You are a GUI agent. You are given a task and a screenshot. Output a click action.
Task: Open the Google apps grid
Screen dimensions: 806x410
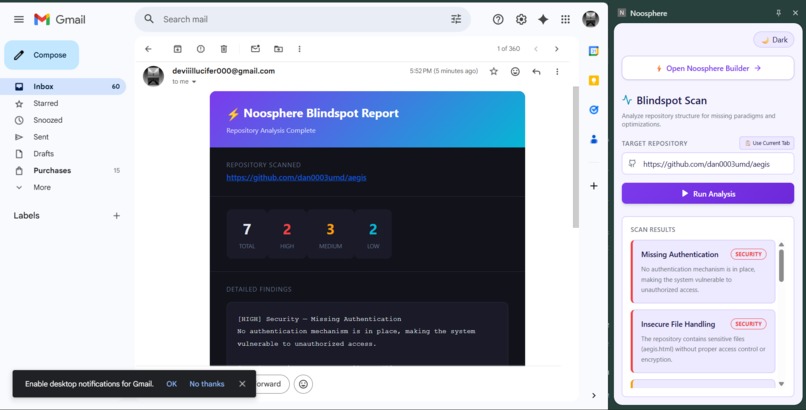tap(565, 20)
